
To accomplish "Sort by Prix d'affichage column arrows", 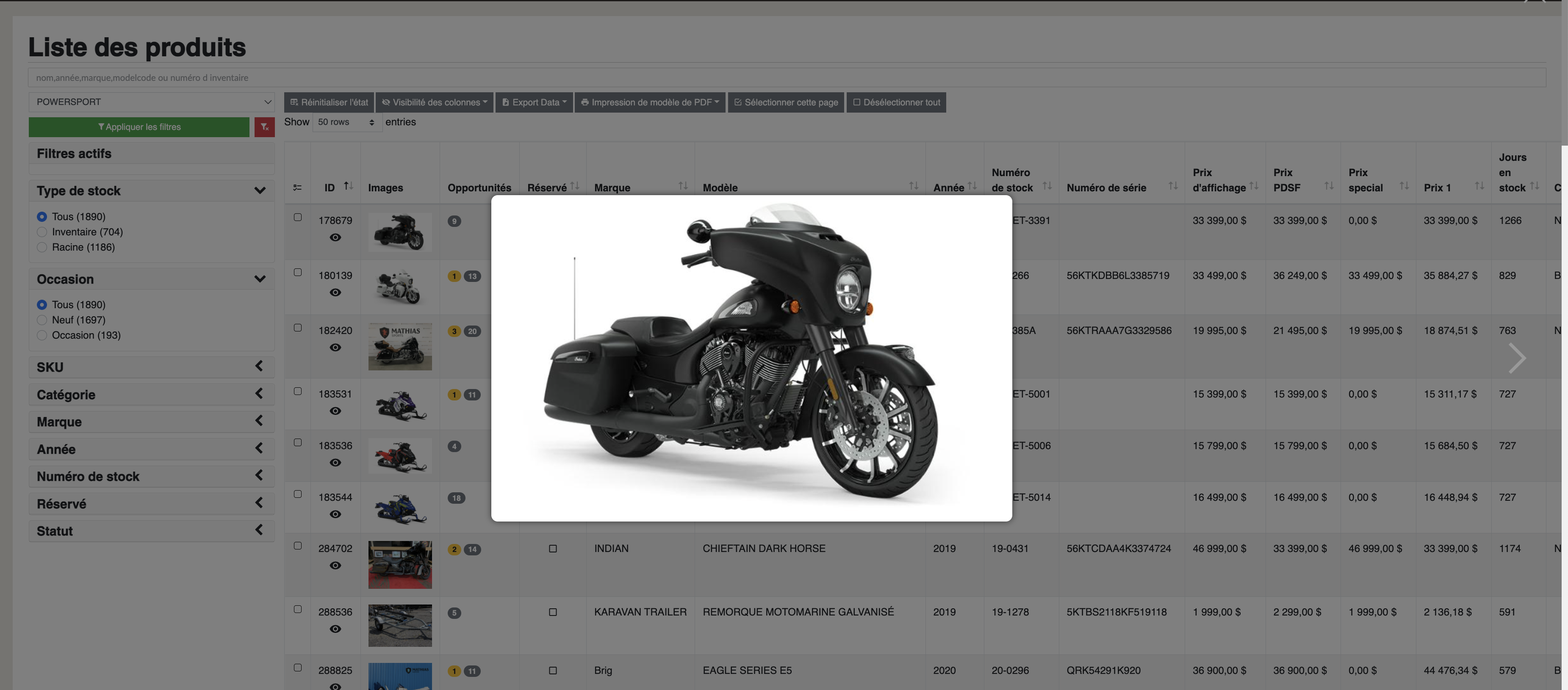I will pos(1254,185).
